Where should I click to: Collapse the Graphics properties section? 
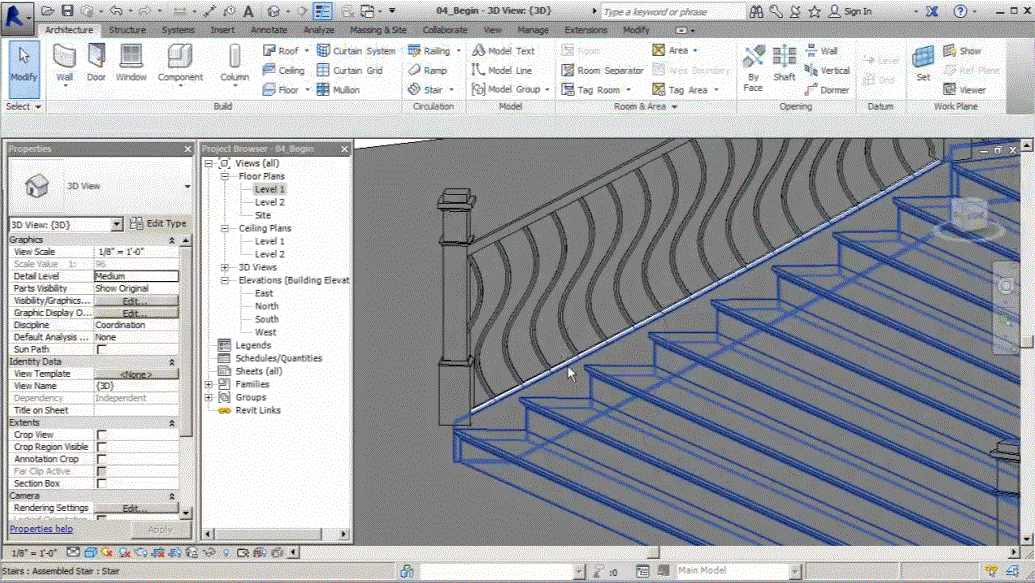172,240
